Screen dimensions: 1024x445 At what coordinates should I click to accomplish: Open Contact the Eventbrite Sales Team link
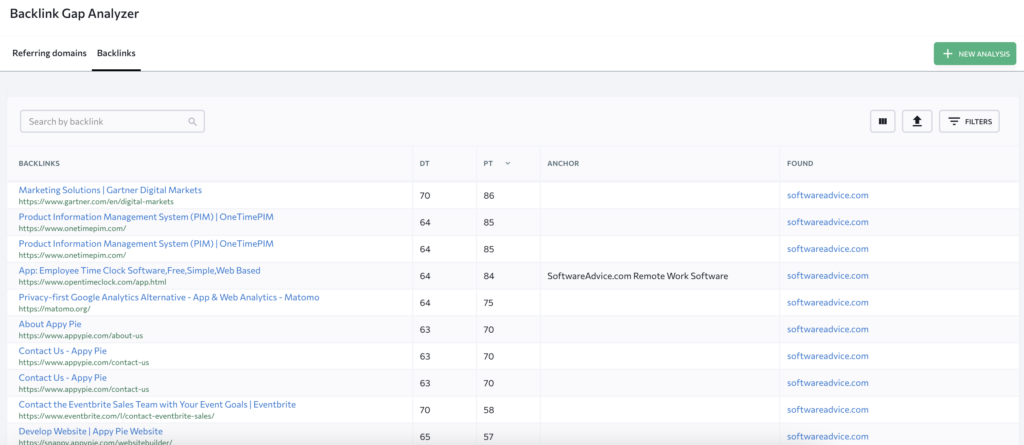click(157, 404)
